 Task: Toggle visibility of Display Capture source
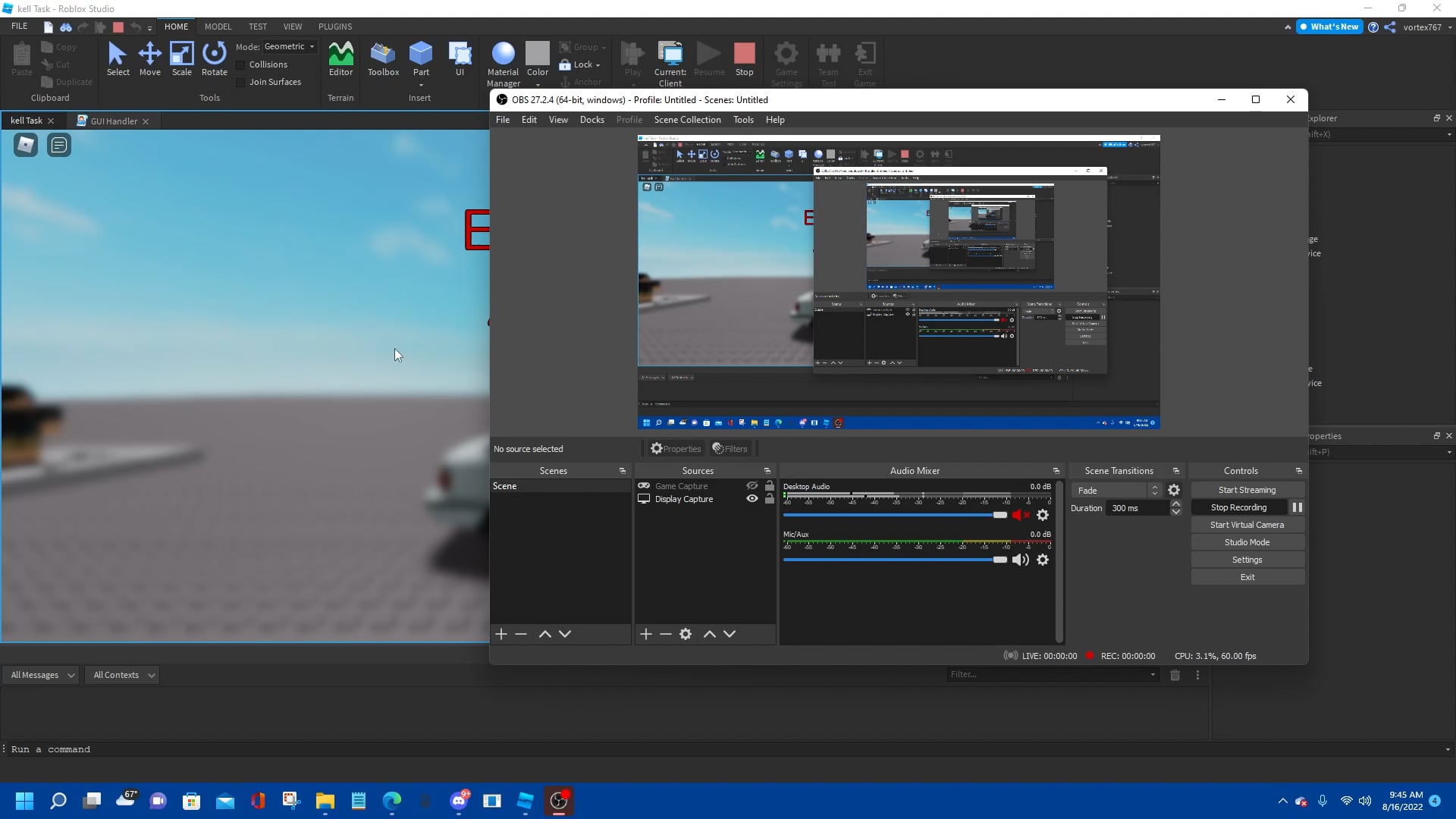click(752, 499)
